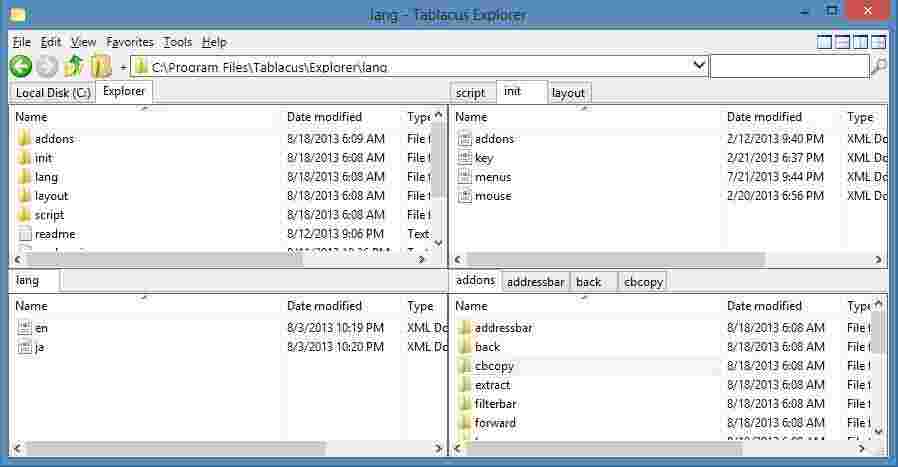This screenshot has width=898, height=467.
Task: Open the Edit menu
Action: pos(50,42)
